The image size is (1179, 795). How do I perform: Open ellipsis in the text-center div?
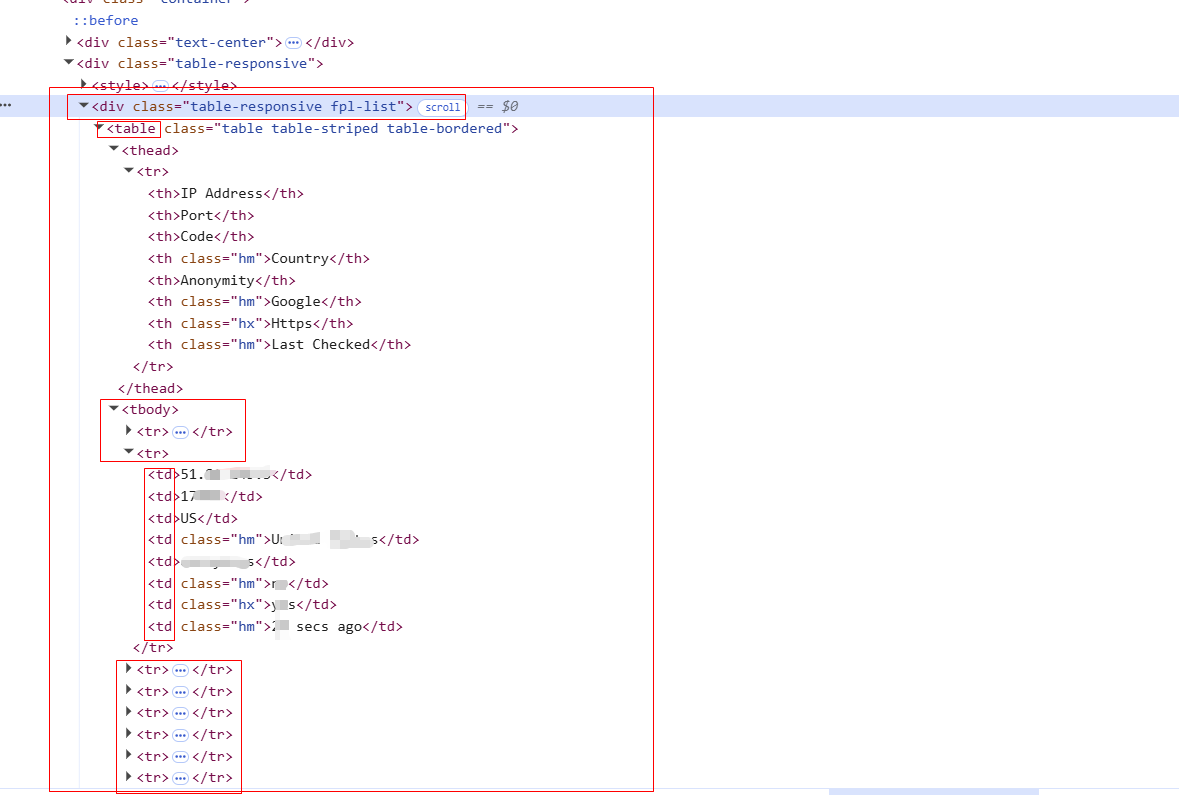click(x=293, y=43)
